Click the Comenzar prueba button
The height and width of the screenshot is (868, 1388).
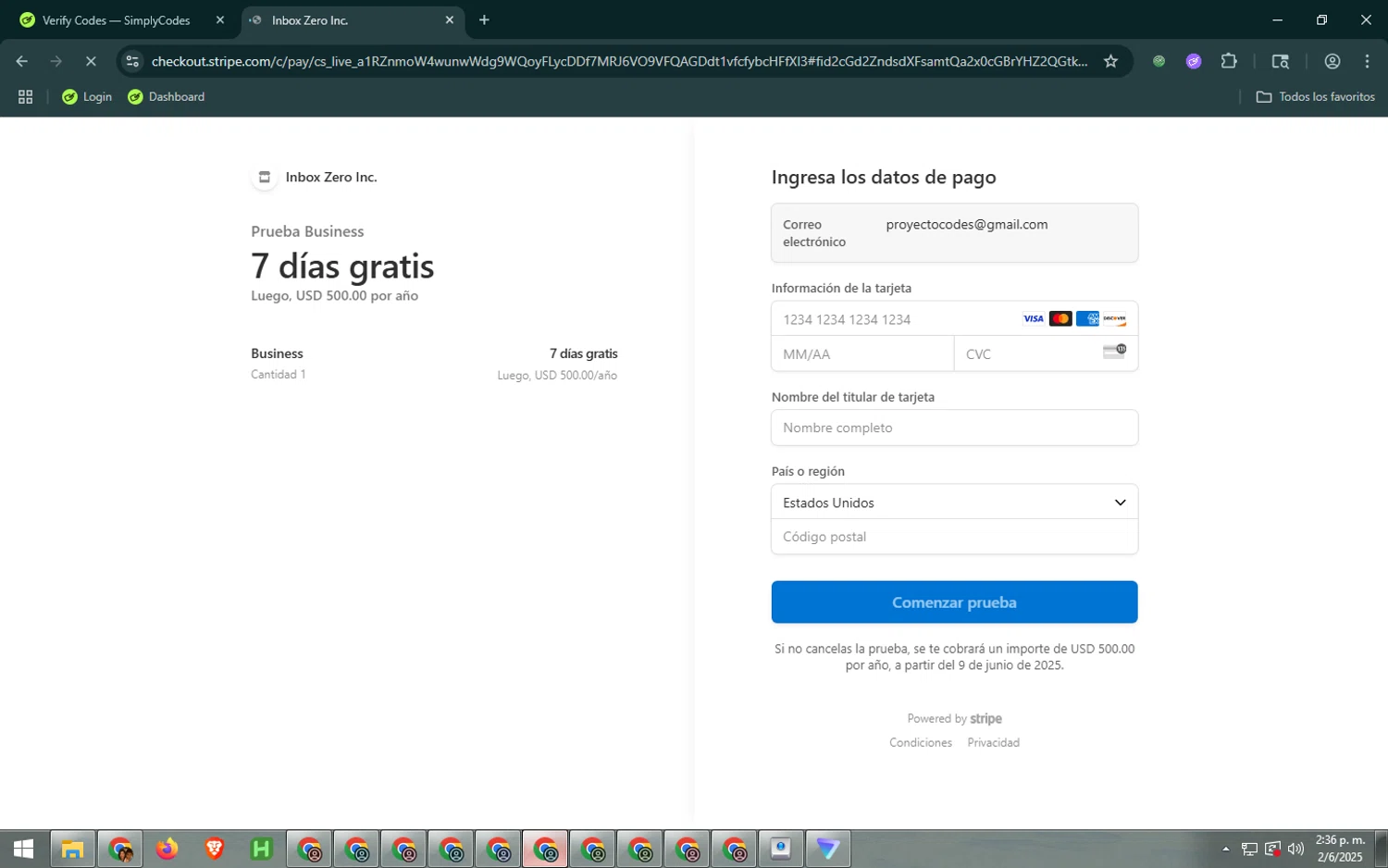click(x=954, y=602)
